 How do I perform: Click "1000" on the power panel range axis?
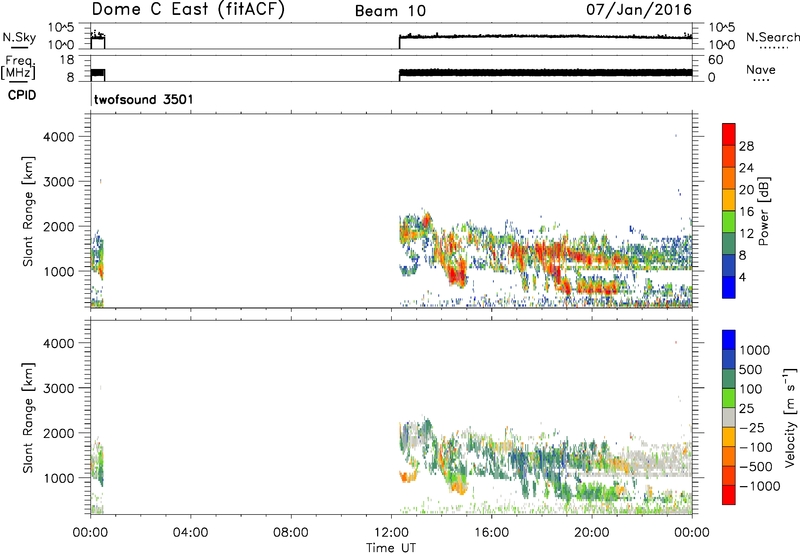point(59,271)
